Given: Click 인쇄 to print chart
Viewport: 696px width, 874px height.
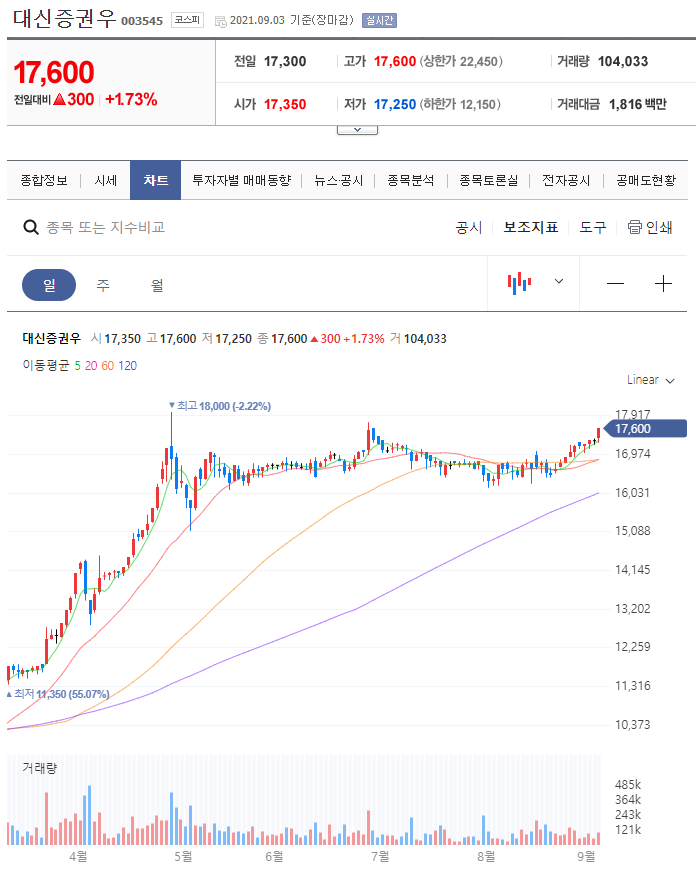Looking at the screenshot, I should coord(659,227).
